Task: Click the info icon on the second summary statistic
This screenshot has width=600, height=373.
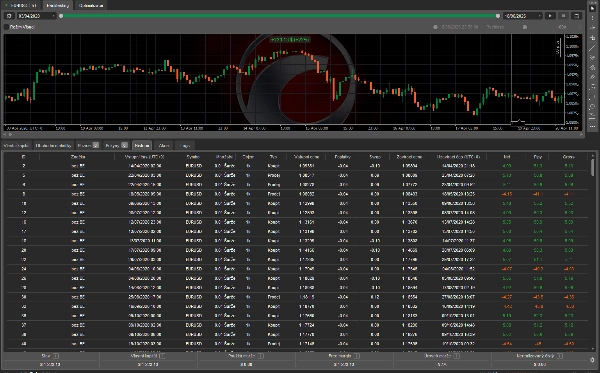Action: pos(162,356)
